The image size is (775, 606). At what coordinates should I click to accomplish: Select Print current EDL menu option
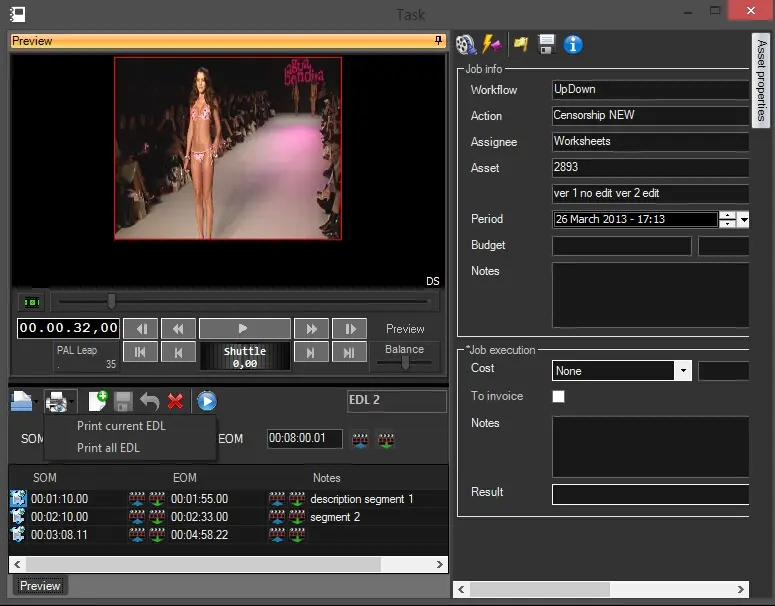click(121, 426)
